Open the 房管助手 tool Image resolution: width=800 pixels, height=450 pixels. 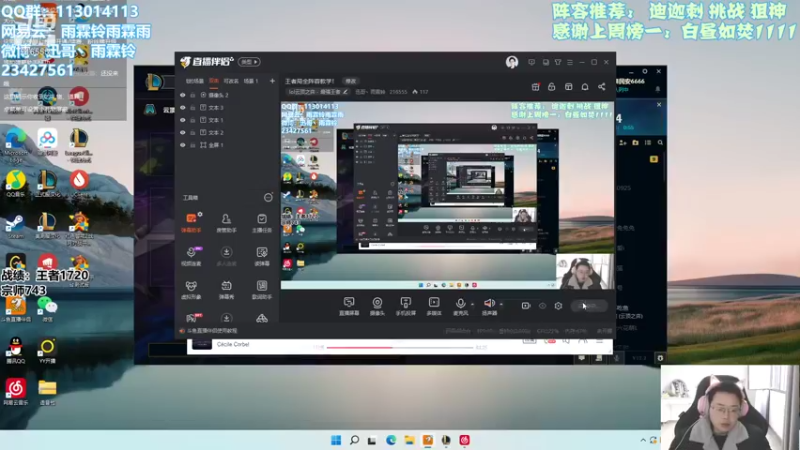pyautogui.click(x=226, y=223)
